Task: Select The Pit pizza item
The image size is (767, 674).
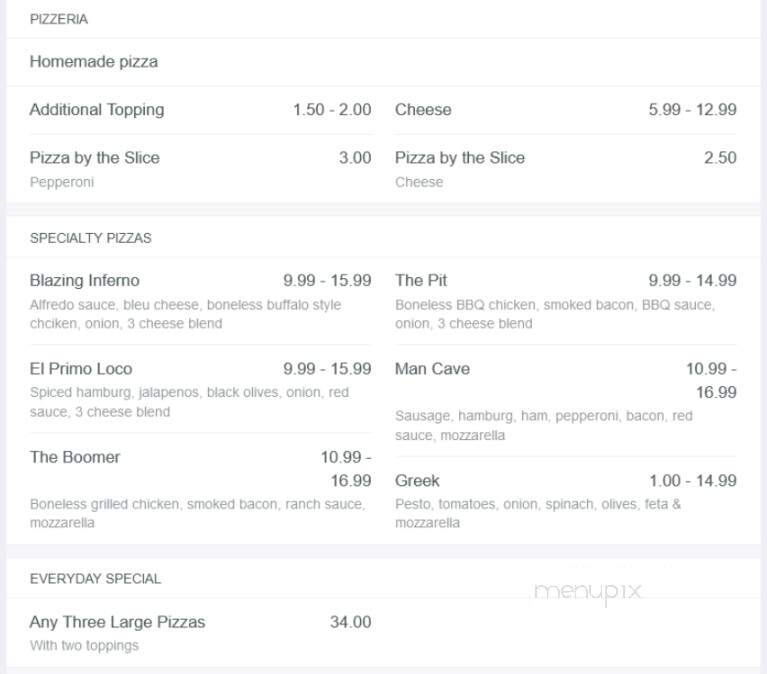Action: click(565, 301)
